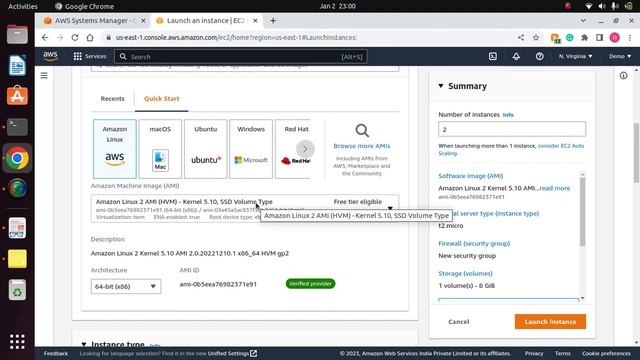The height and width of the screenshot is (360, 640).
Task: Choose the Amazon Linux AMI card
Action: [x=115, y=149]
